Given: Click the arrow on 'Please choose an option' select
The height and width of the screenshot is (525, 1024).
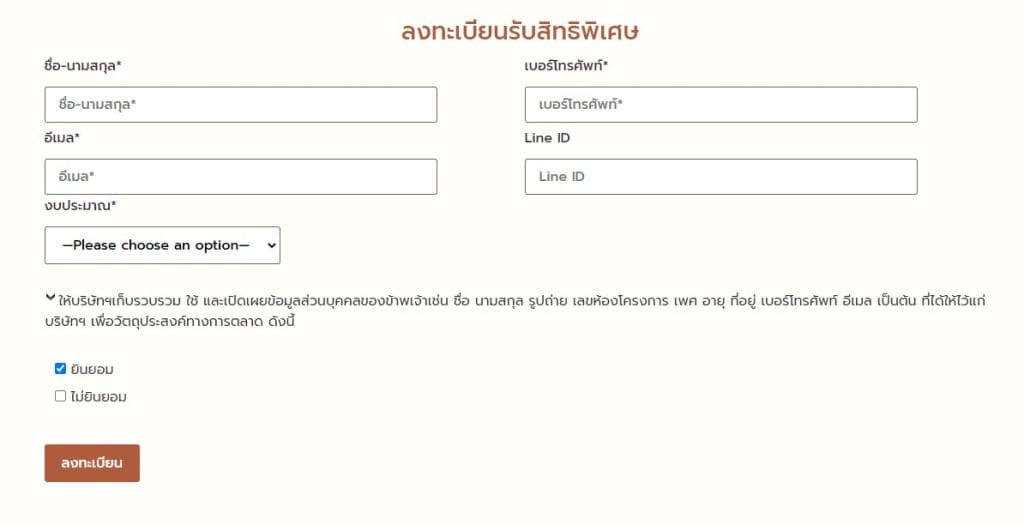Looking at the screenshot, I should pos(271,245).
